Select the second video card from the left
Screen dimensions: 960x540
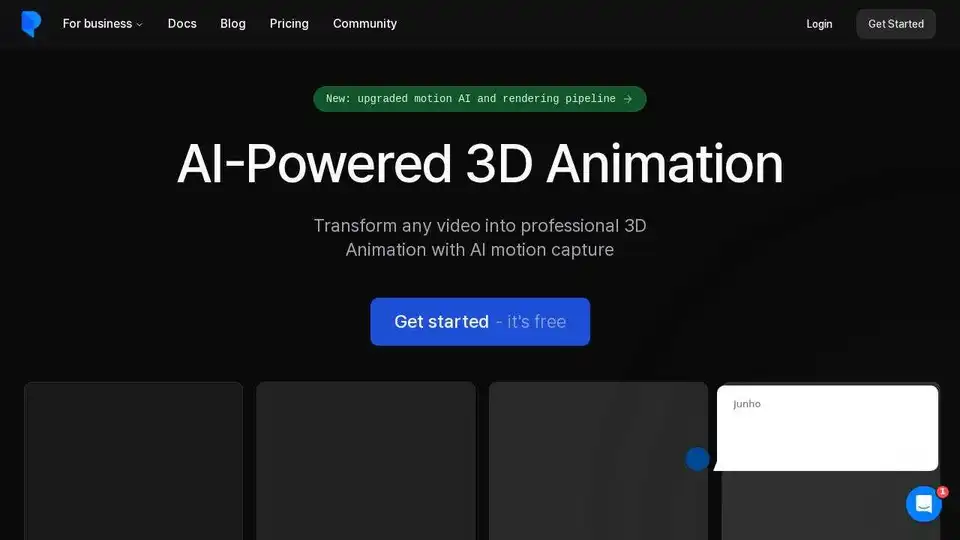366,460
